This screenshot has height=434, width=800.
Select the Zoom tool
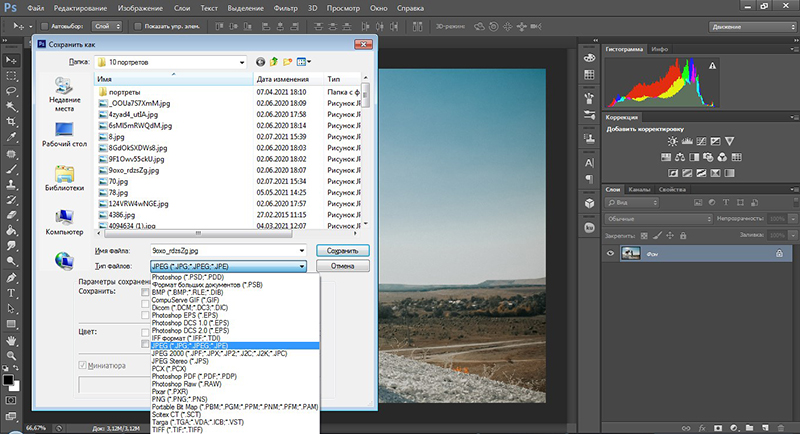click(11, 355)
